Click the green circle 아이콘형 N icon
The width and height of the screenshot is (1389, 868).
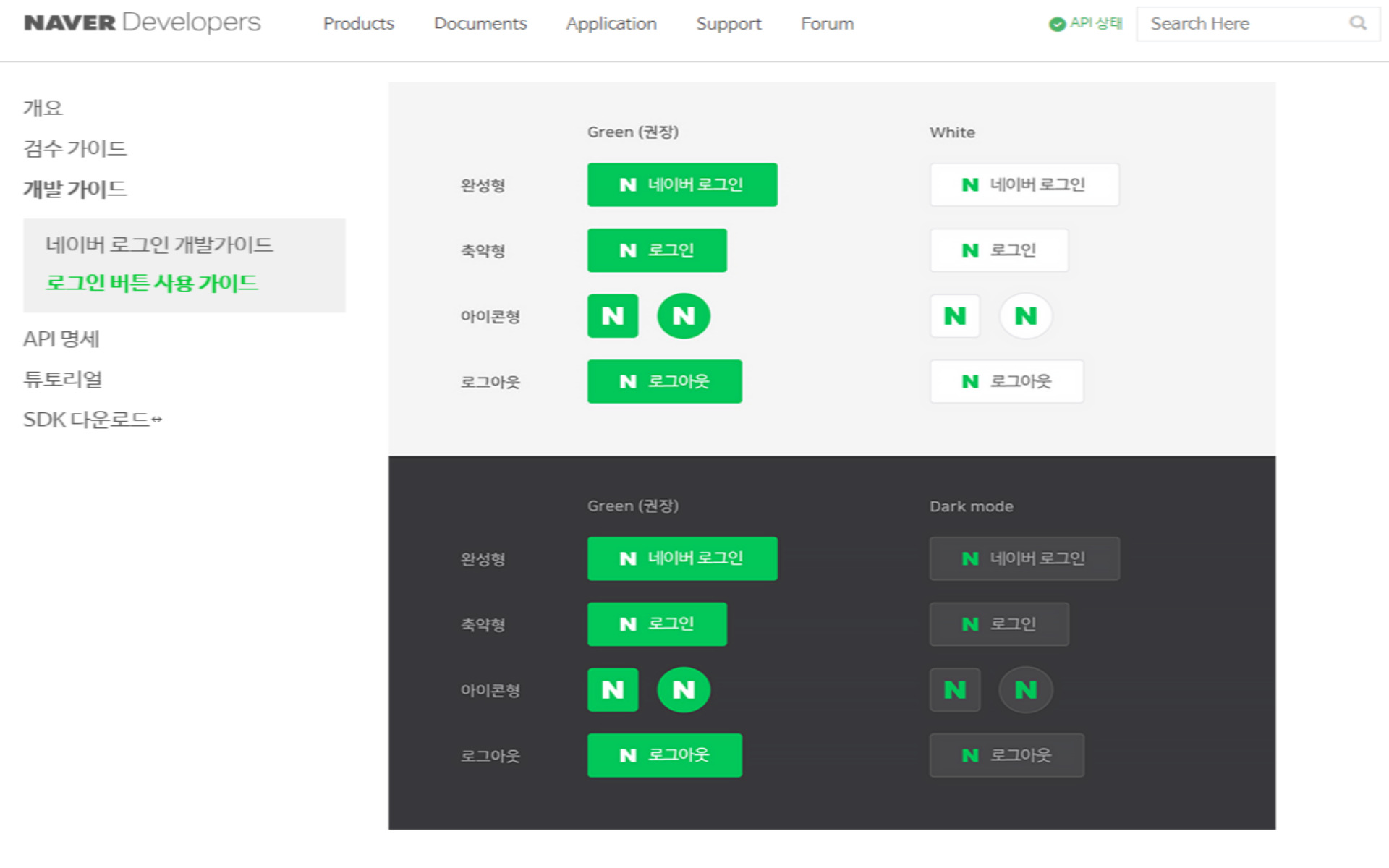(683, 317)
